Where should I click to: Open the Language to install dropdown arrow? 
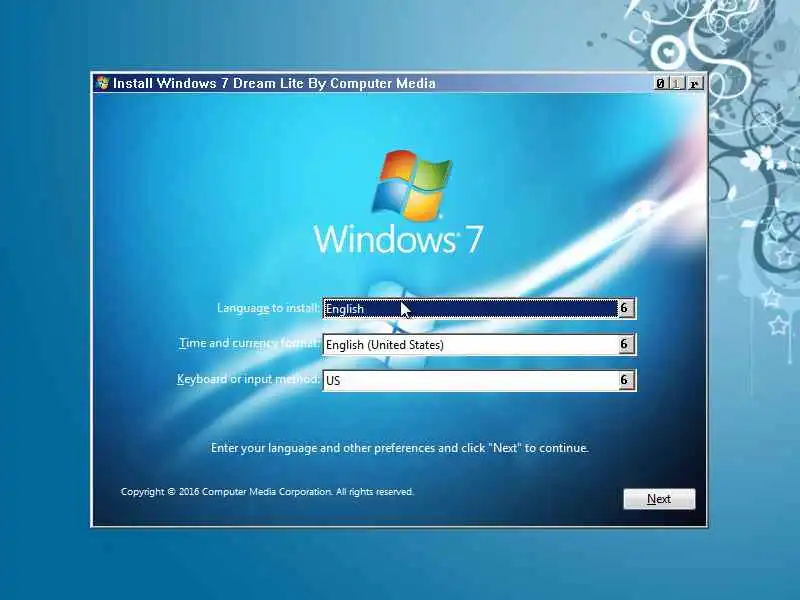[x=626, y=308]
